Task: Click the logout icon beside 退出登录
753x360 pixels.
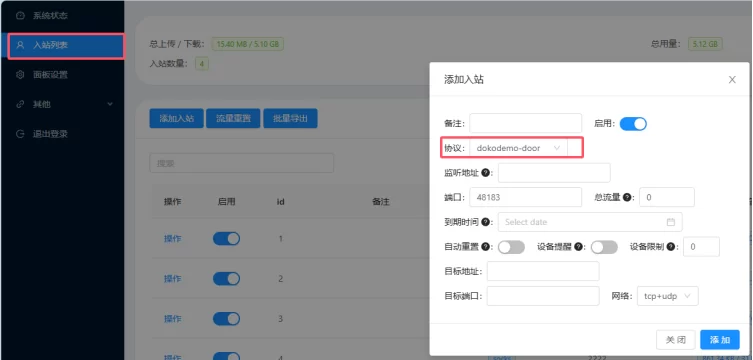Action: tap(20, 134)
